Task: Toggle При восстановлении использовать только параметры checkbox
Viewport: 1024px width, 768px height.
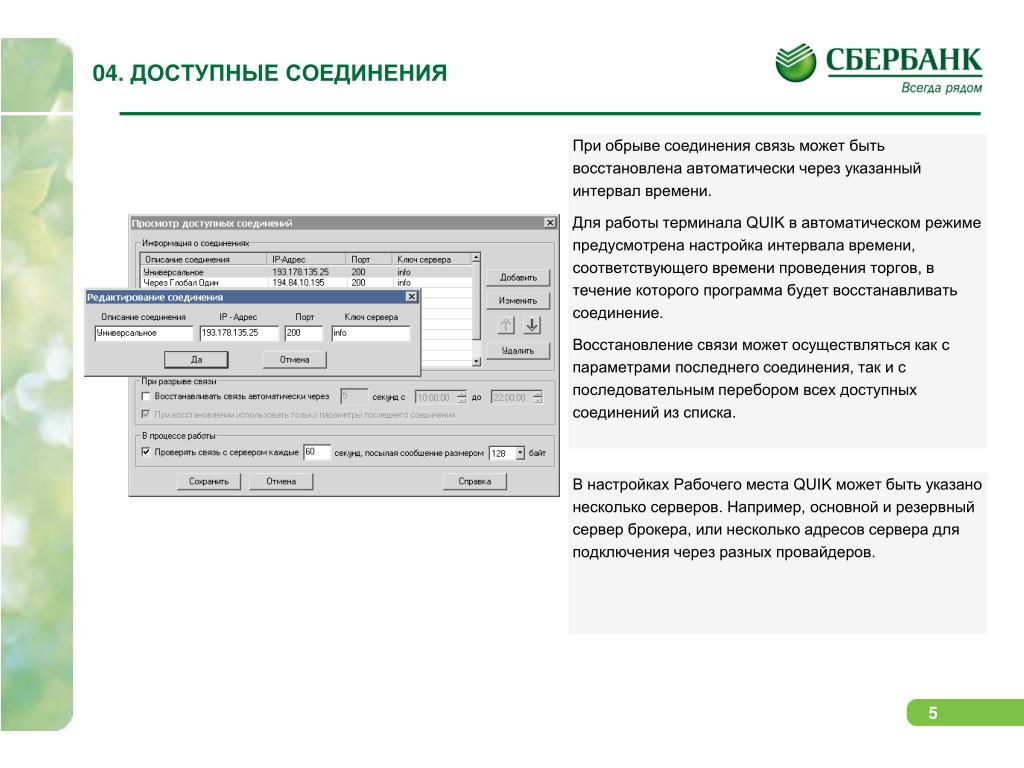Action: [146, 415]
